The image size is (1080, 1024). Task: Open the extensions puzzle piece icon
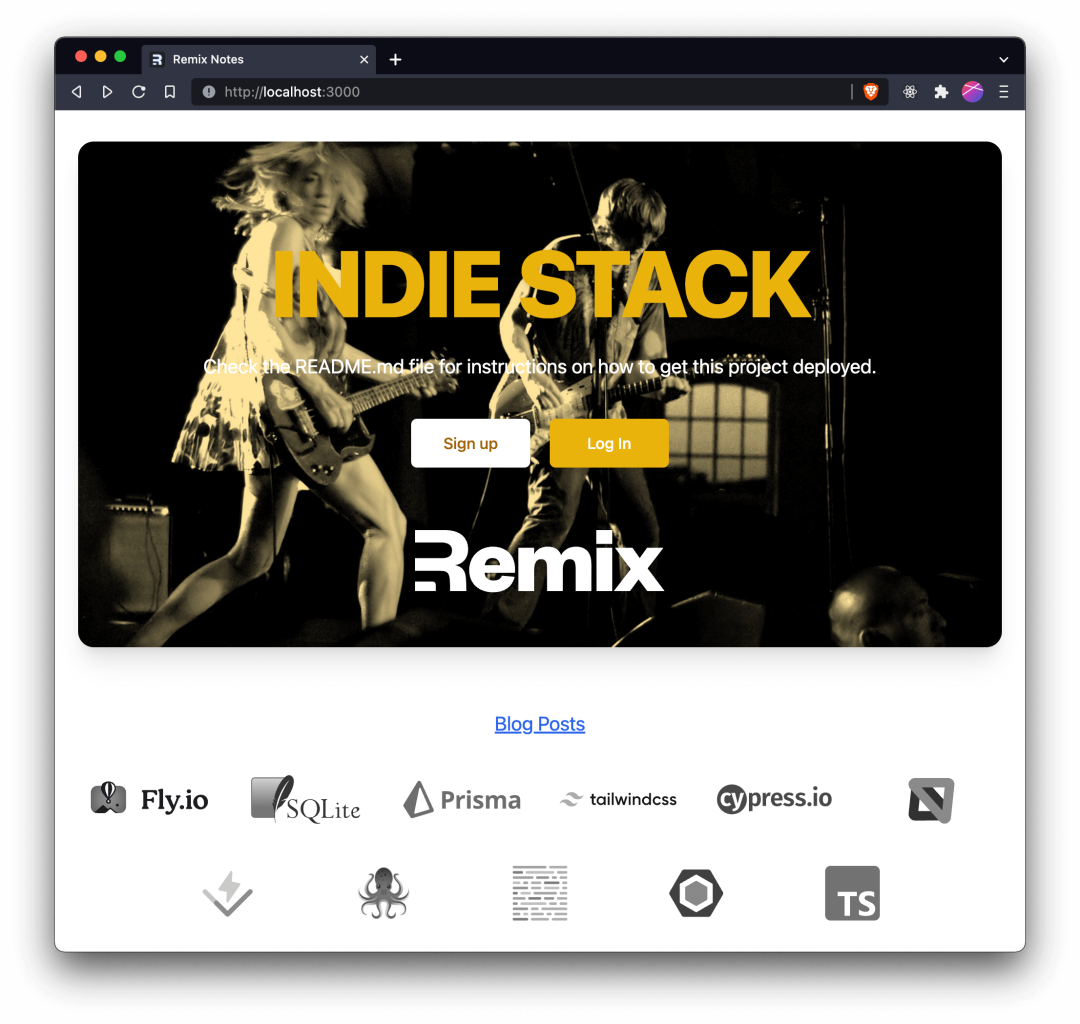[941, 92]
